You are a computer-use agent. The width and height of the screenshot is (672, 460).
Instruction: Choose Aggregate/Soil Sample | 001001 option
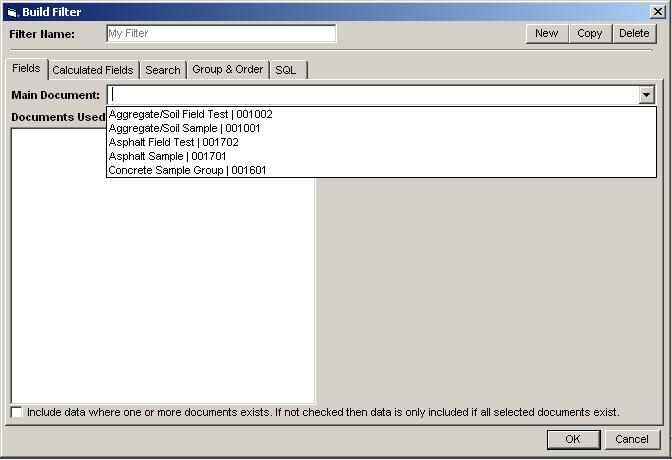(x=184, y=128)
